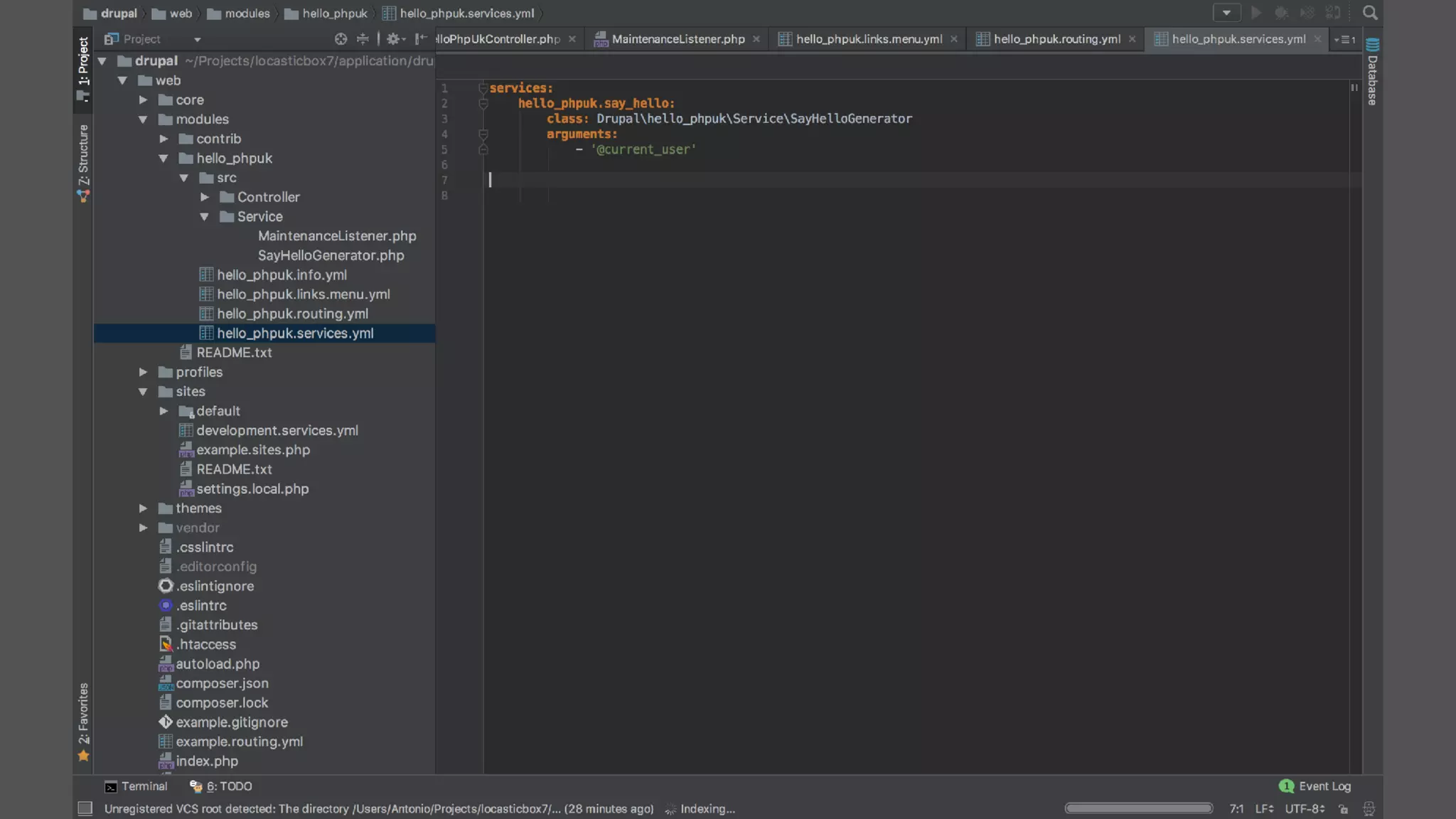
Task: Click the Search Everywhere magnifier icon
Action: (x=1369, y=13)
